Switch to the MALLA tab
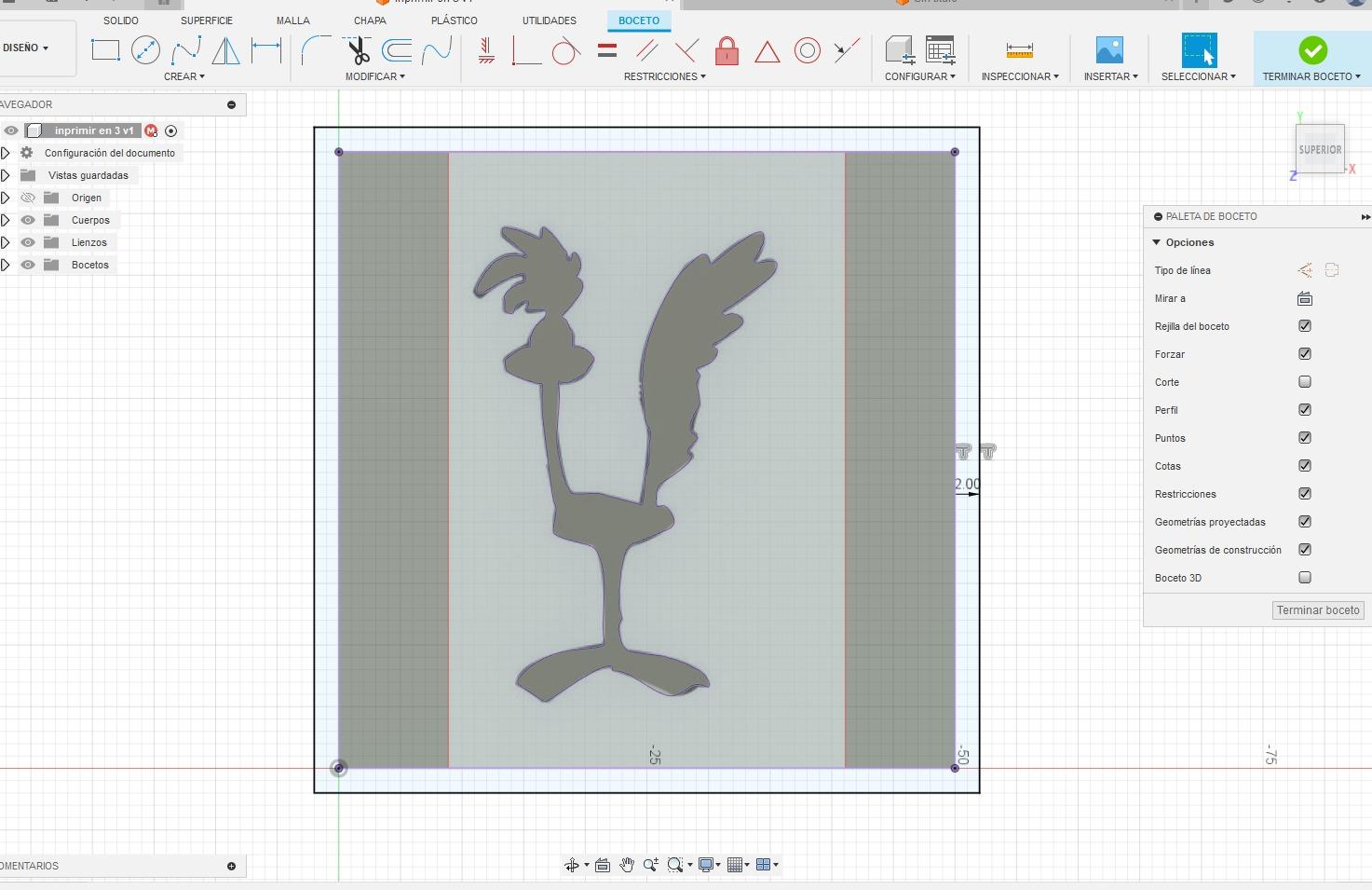 tap(293, 21)
